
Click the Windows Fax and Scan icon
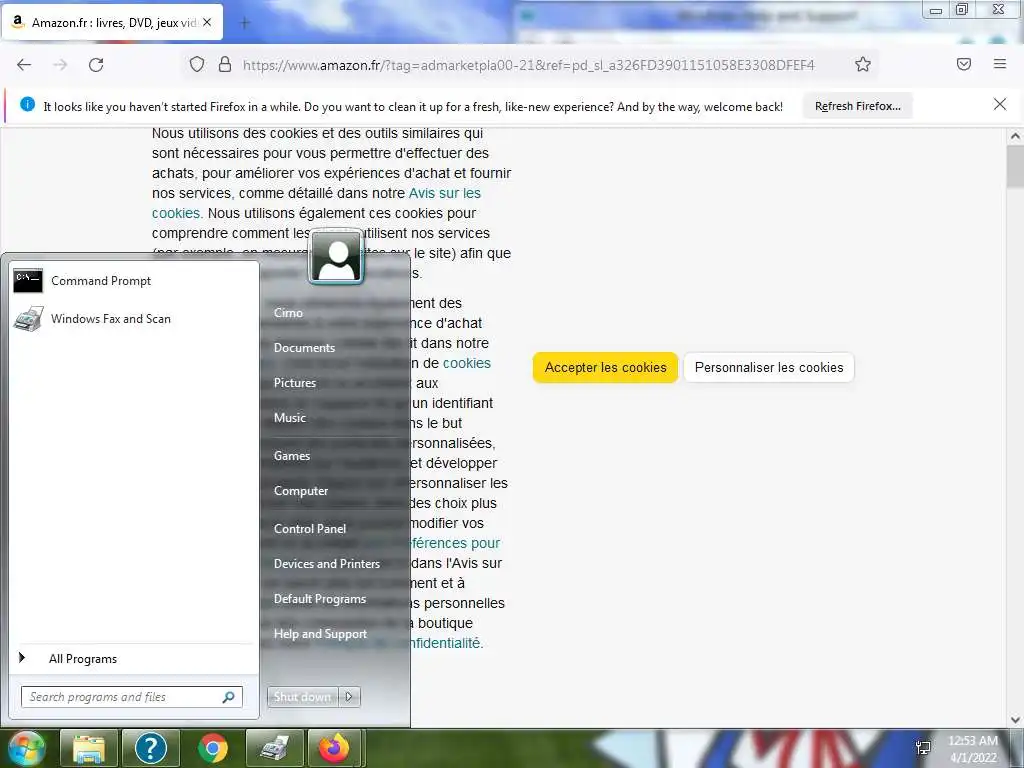coord(28,319)
